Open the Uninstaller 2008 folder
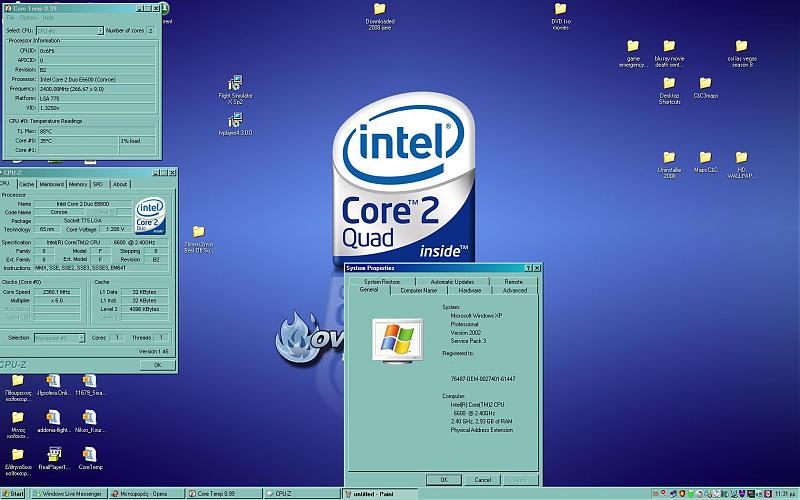This screenshot has height=500, width=800. coord(669,164)
